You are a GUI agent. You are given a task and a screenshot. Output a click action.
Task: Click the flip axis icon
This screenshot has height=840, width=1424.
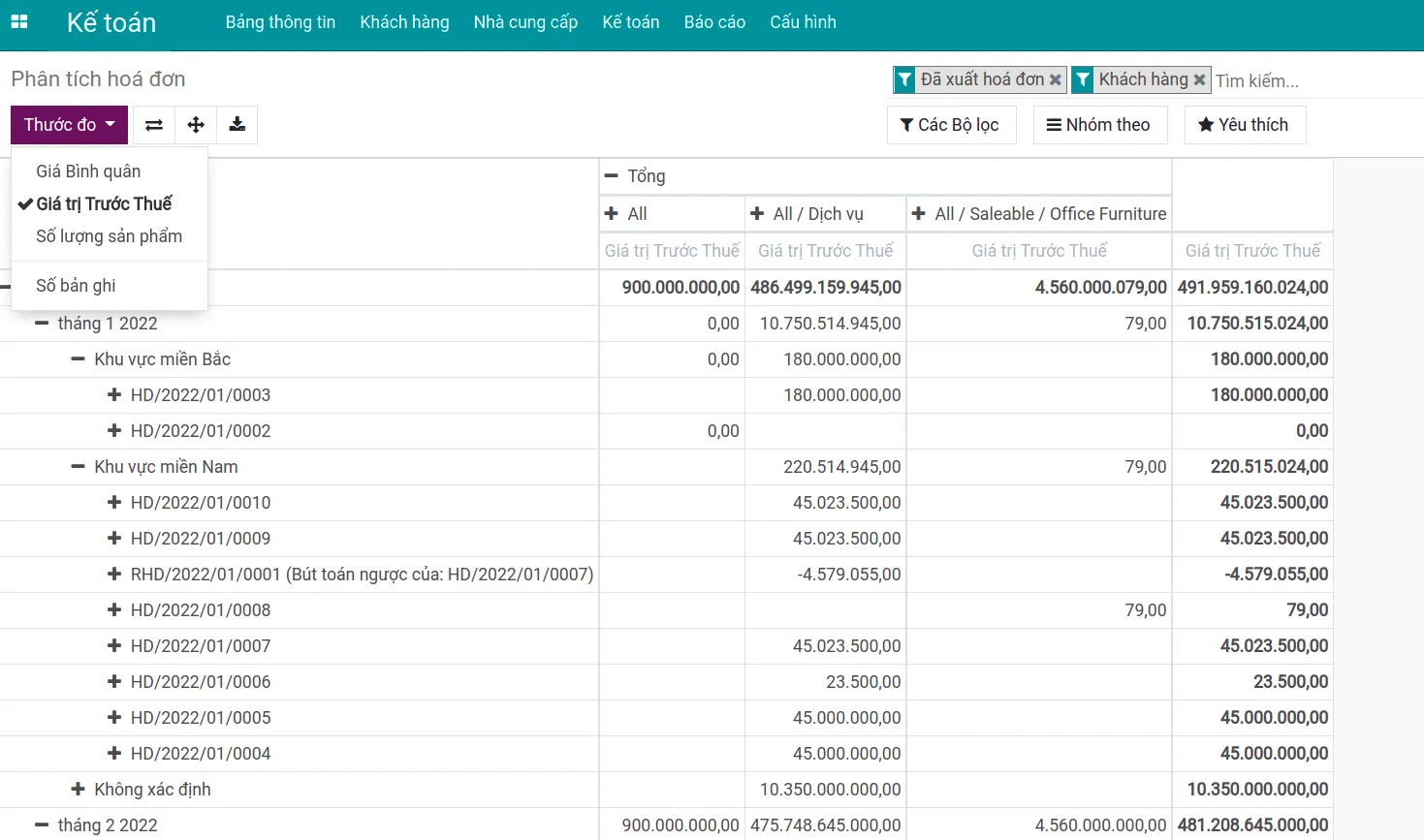tap(154, 125)
